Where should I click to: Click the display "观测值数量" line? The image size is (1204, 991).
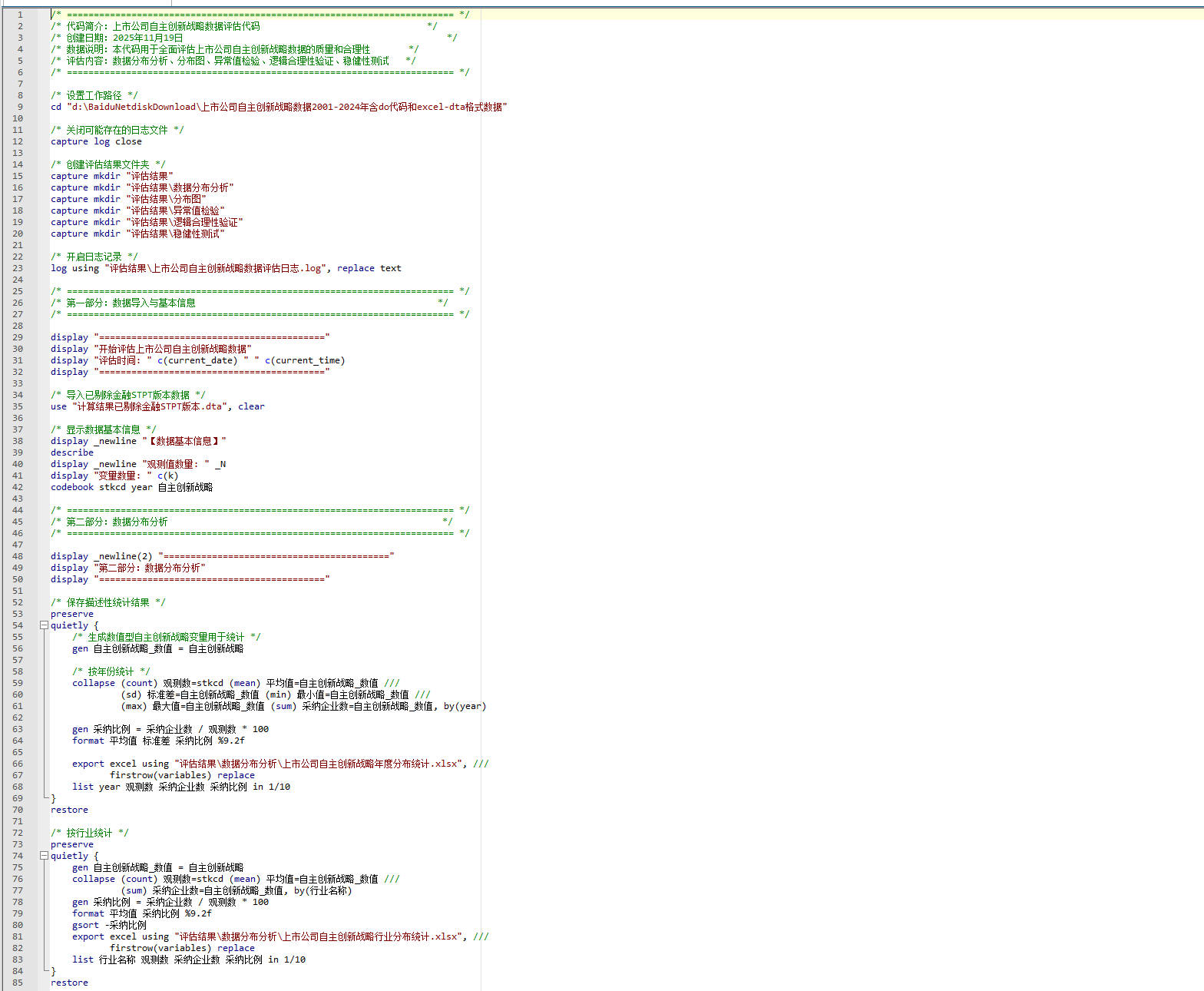[x=139, y=464]
